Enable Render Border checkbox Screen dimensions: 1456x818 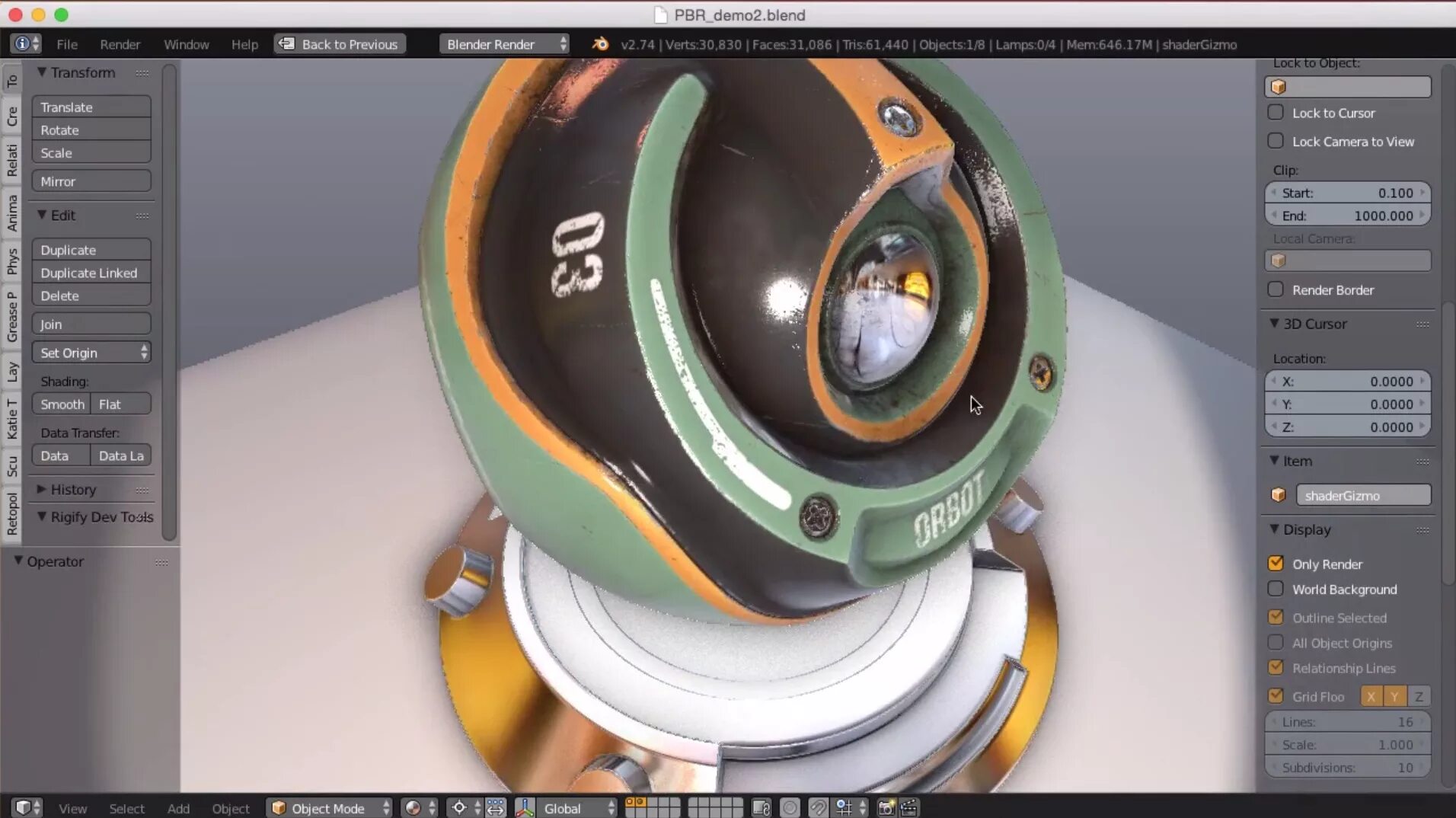tap(1276, 289)
